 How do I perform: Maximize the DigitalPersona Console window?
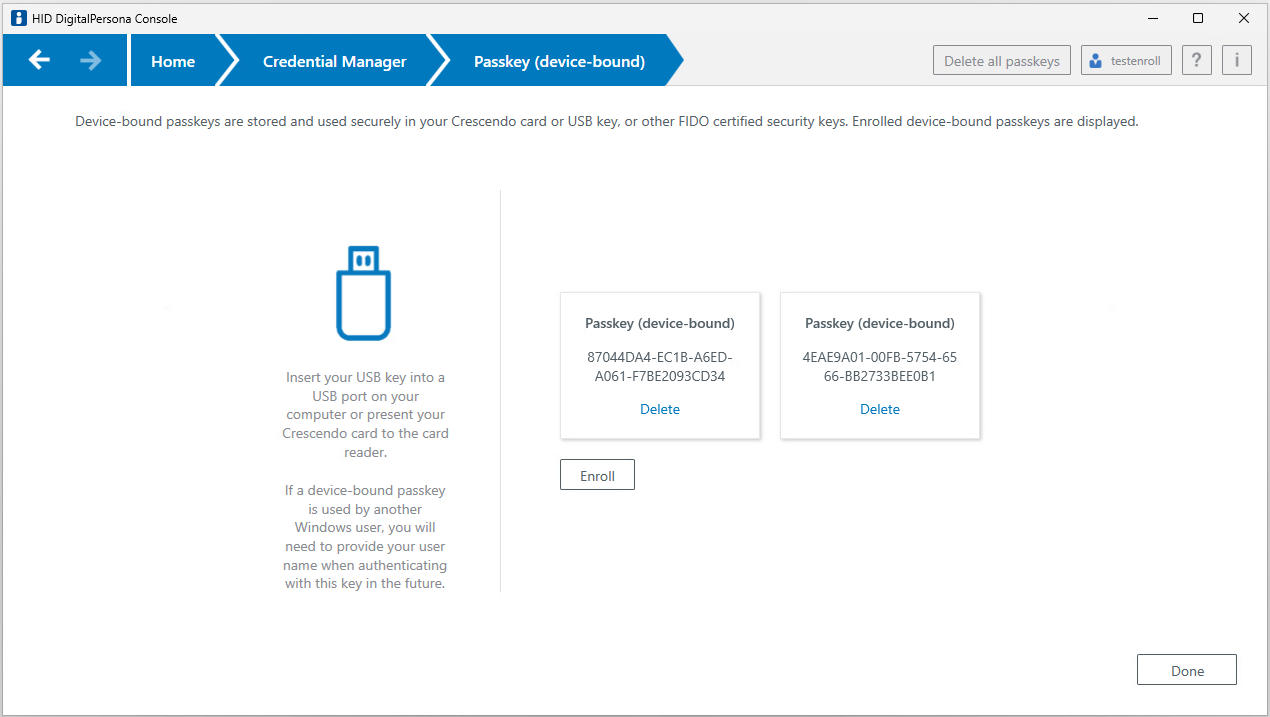1197,18
